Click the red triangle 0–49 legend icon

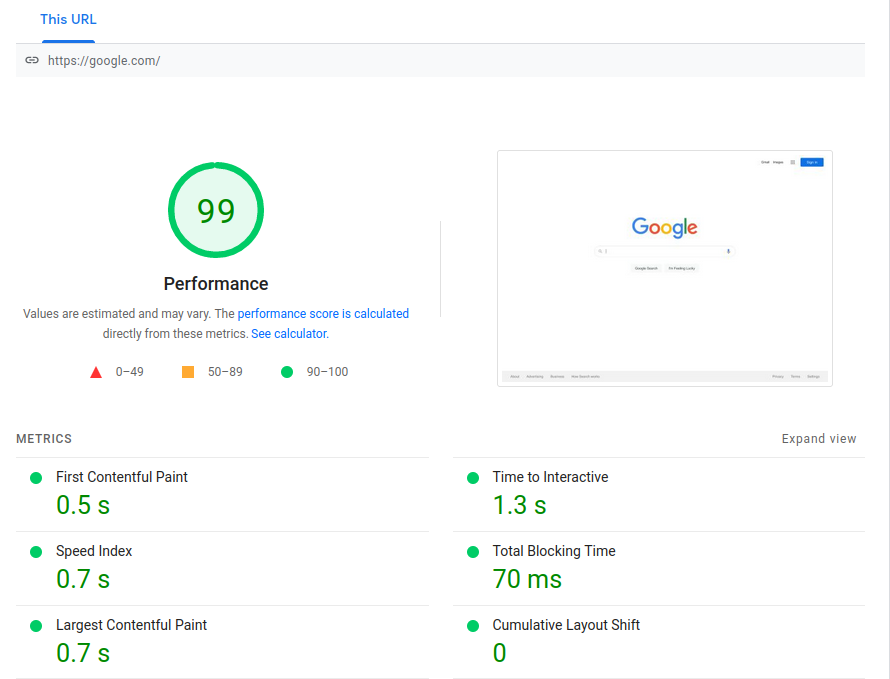(96, 372)
